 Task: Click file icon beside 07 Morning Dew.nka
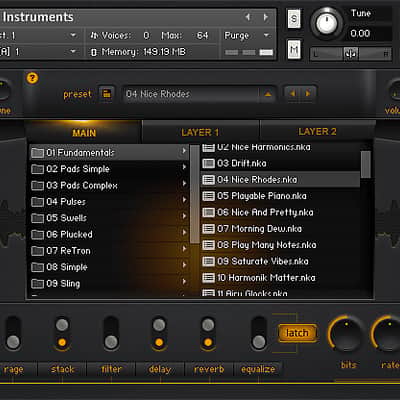pyautogui.click(x=208, y=229)
